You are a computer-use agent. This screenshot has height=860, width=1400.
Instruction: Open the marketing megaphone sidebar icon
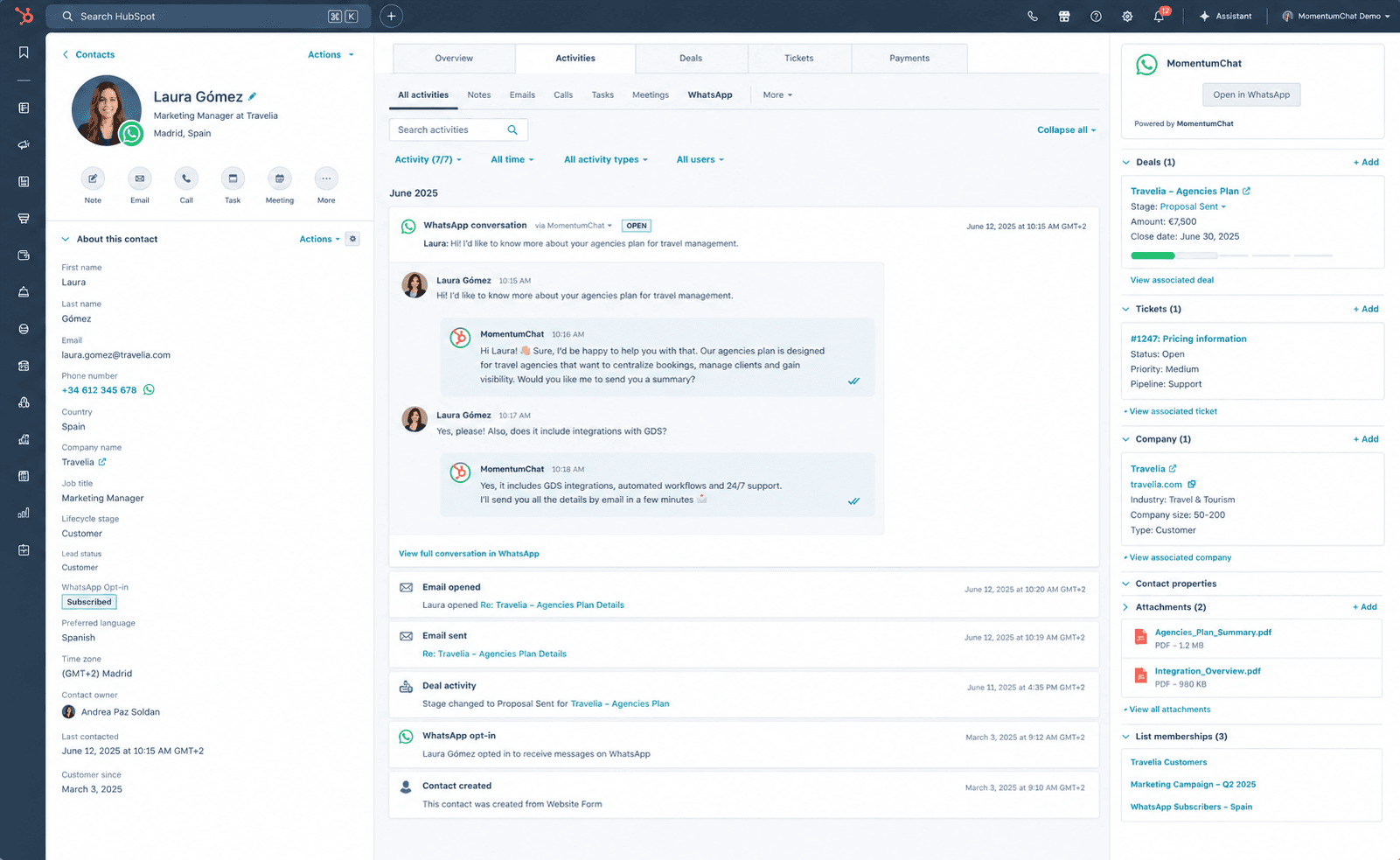[24, 144]
